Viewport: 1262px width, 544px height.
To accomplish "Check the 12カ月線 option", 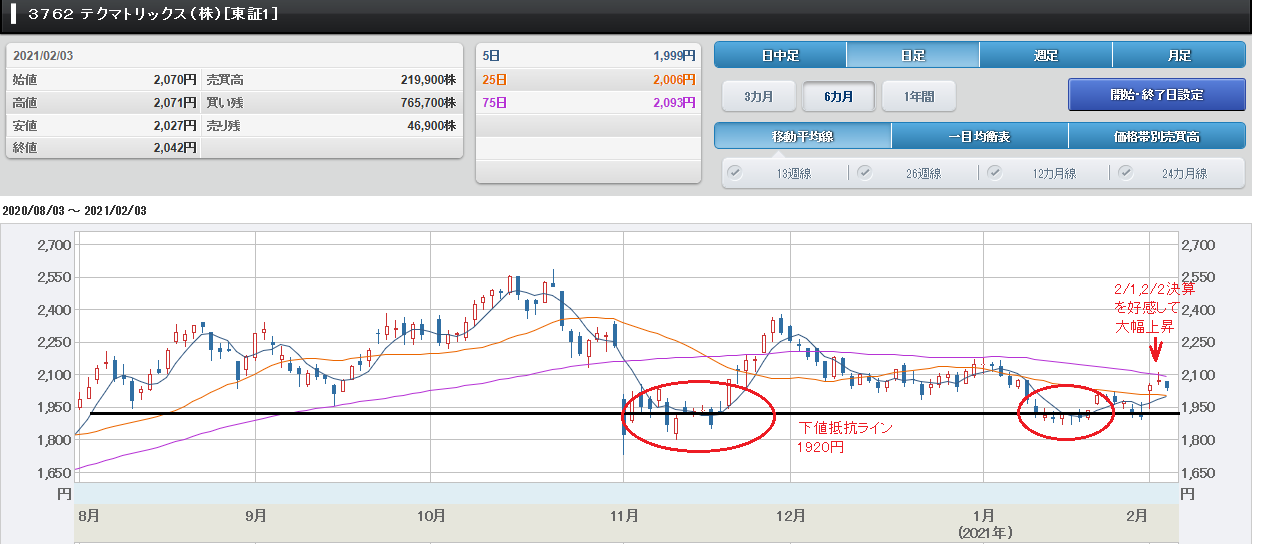I will coord(995,172).
